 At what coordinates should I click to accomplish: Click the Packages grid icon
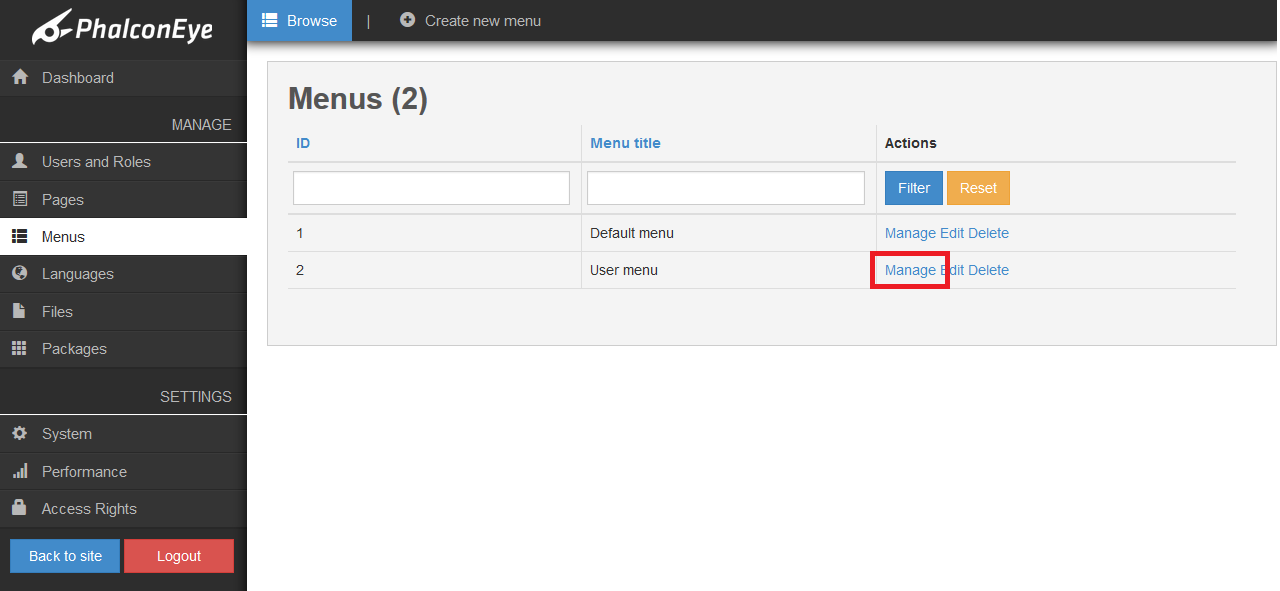click(19, 348)
